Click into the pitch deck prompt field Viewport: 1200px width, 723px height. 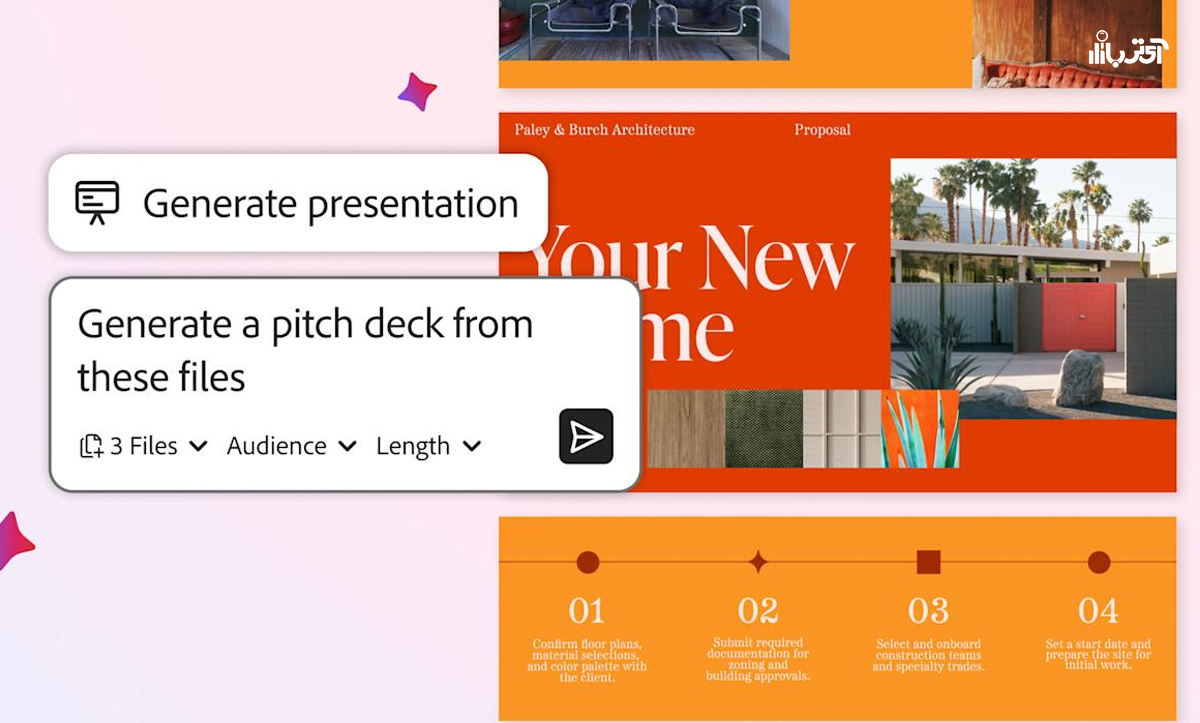coord(305,350)
